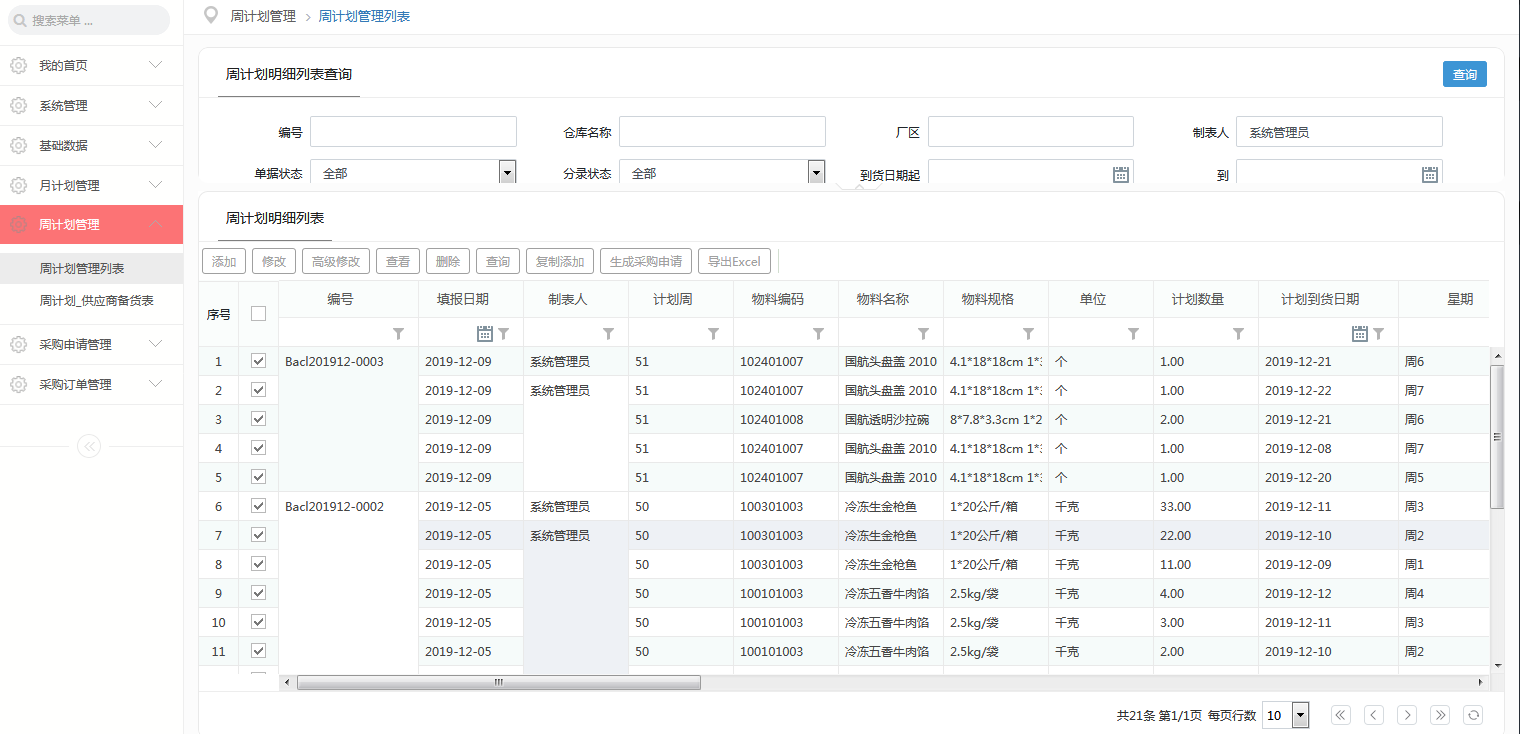
Task: Open the calendar for the 到 end date field
Action: (x=1430, y=174)
